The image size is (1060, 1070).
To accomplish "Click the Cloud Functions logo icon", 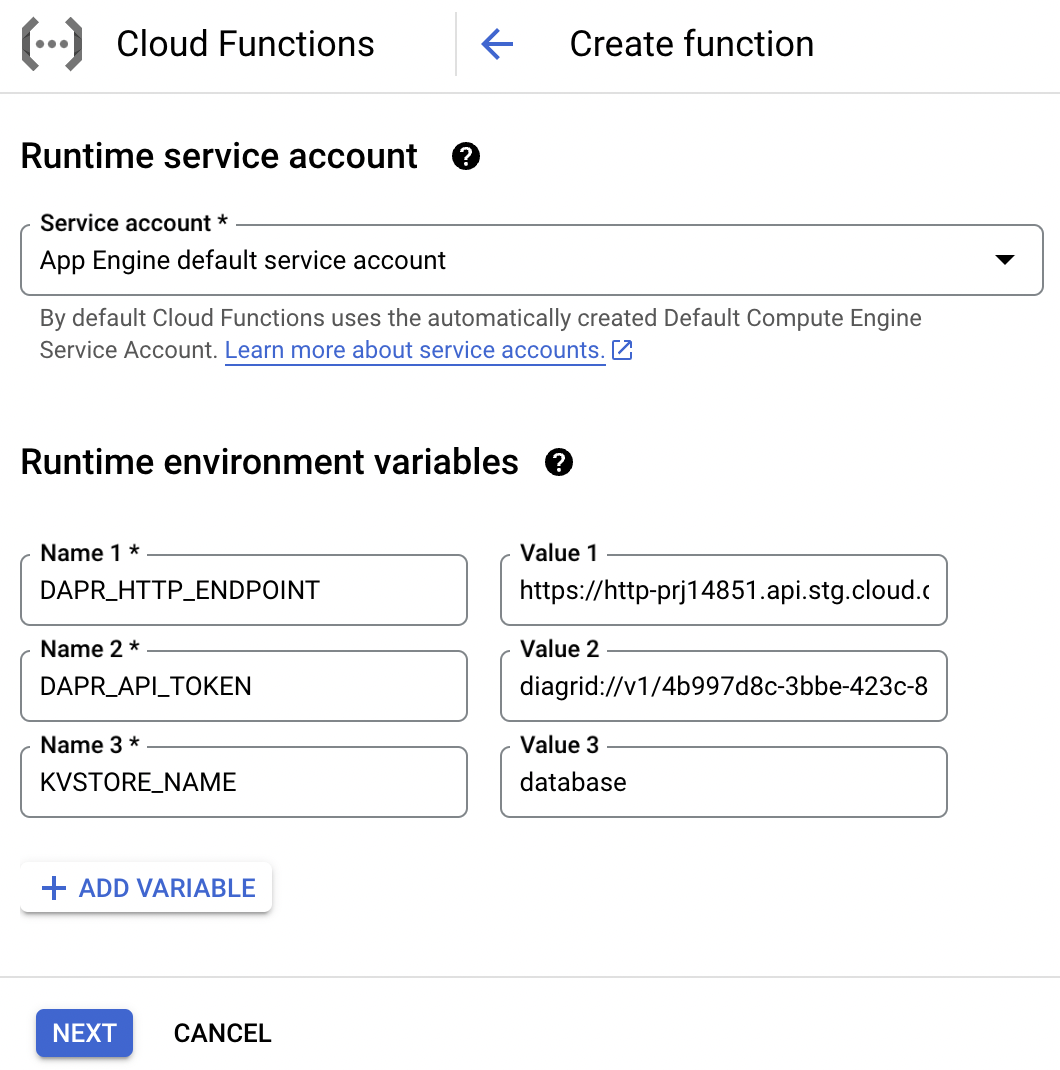I will pos(52,44).
